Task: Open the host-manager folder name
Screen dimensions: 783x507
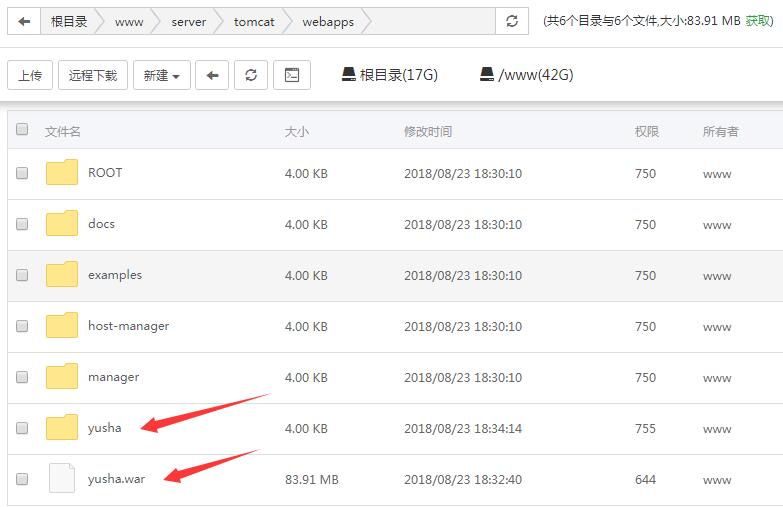Action: (128, 326)
